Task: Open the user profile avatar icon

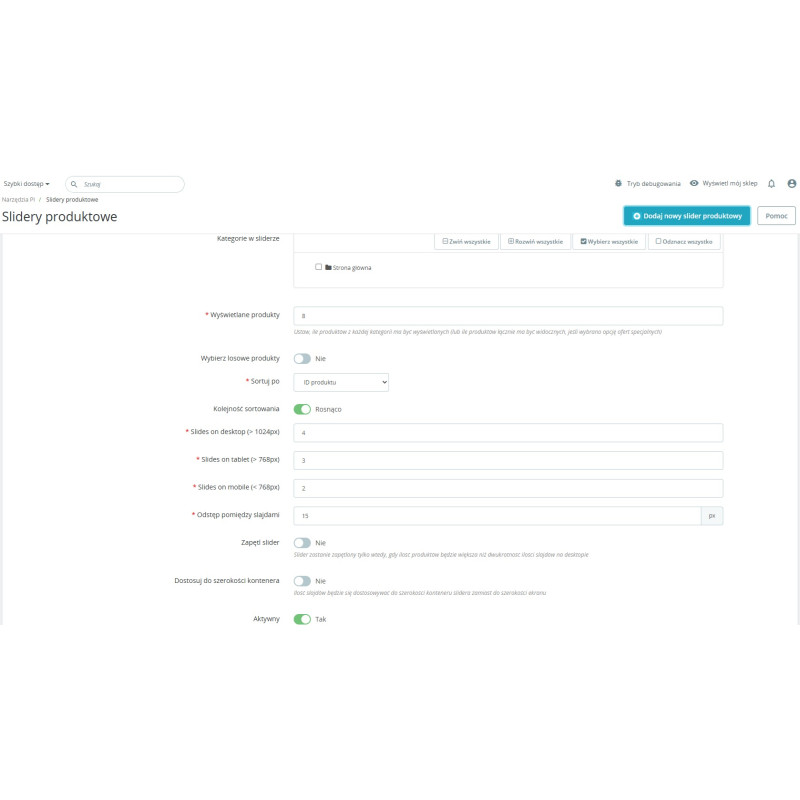Action: [x=792, y=184]
